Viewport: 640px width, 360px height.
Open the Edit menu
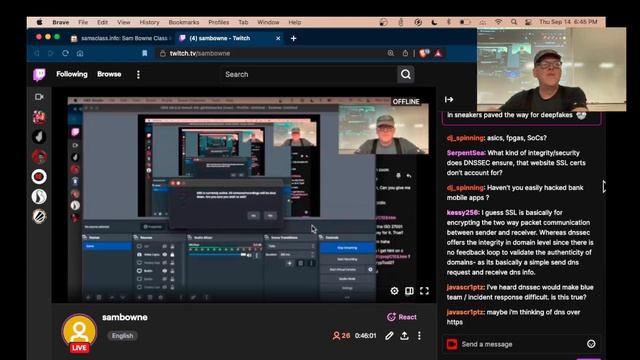pos(102,22)
